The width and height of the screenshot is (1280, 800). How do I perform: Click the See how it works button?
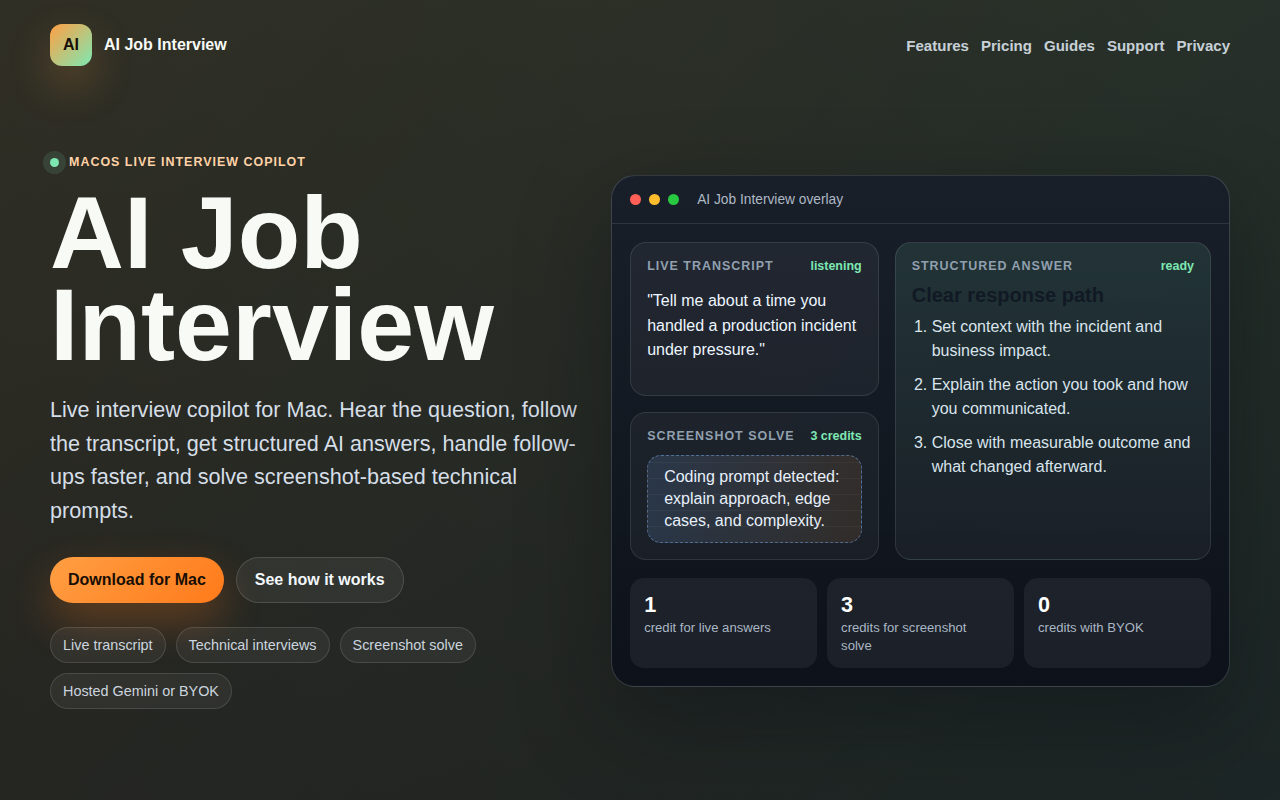pos(320,580)
